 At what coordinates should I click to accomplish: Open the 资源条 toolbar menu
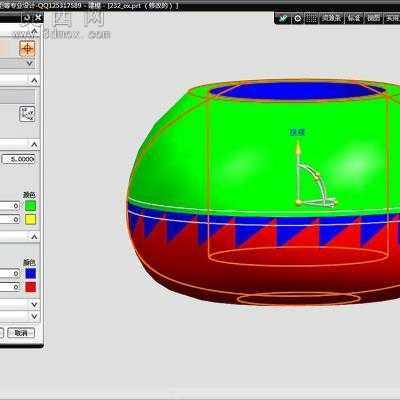(x=332, y=18)
